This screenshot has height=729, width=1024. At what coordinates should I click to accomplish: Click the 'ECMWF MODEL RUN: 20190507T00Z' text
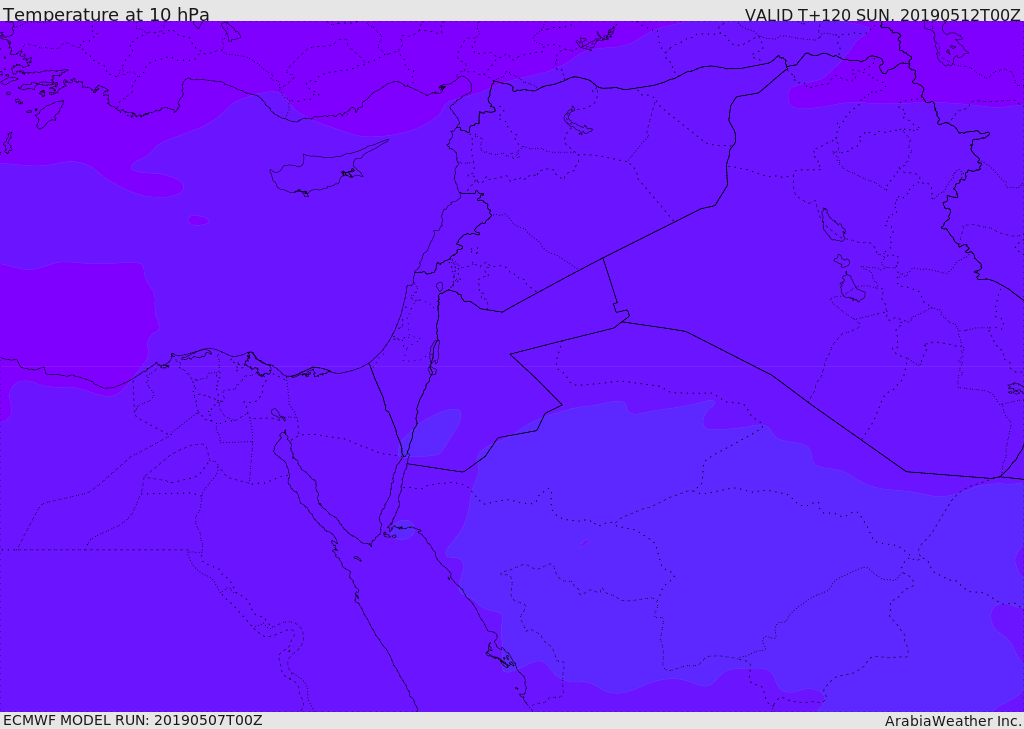click(x=133, y=720)
